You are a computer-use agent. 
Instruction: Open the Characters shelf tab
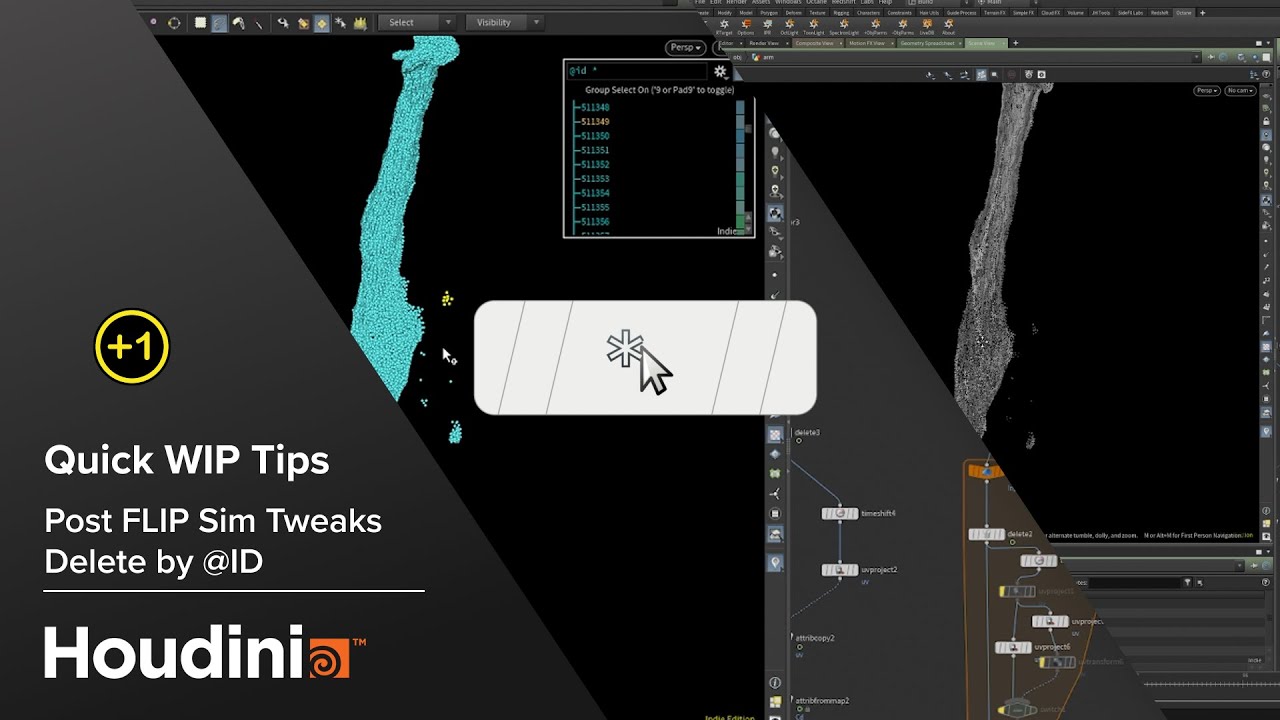(x=868, y=13)
